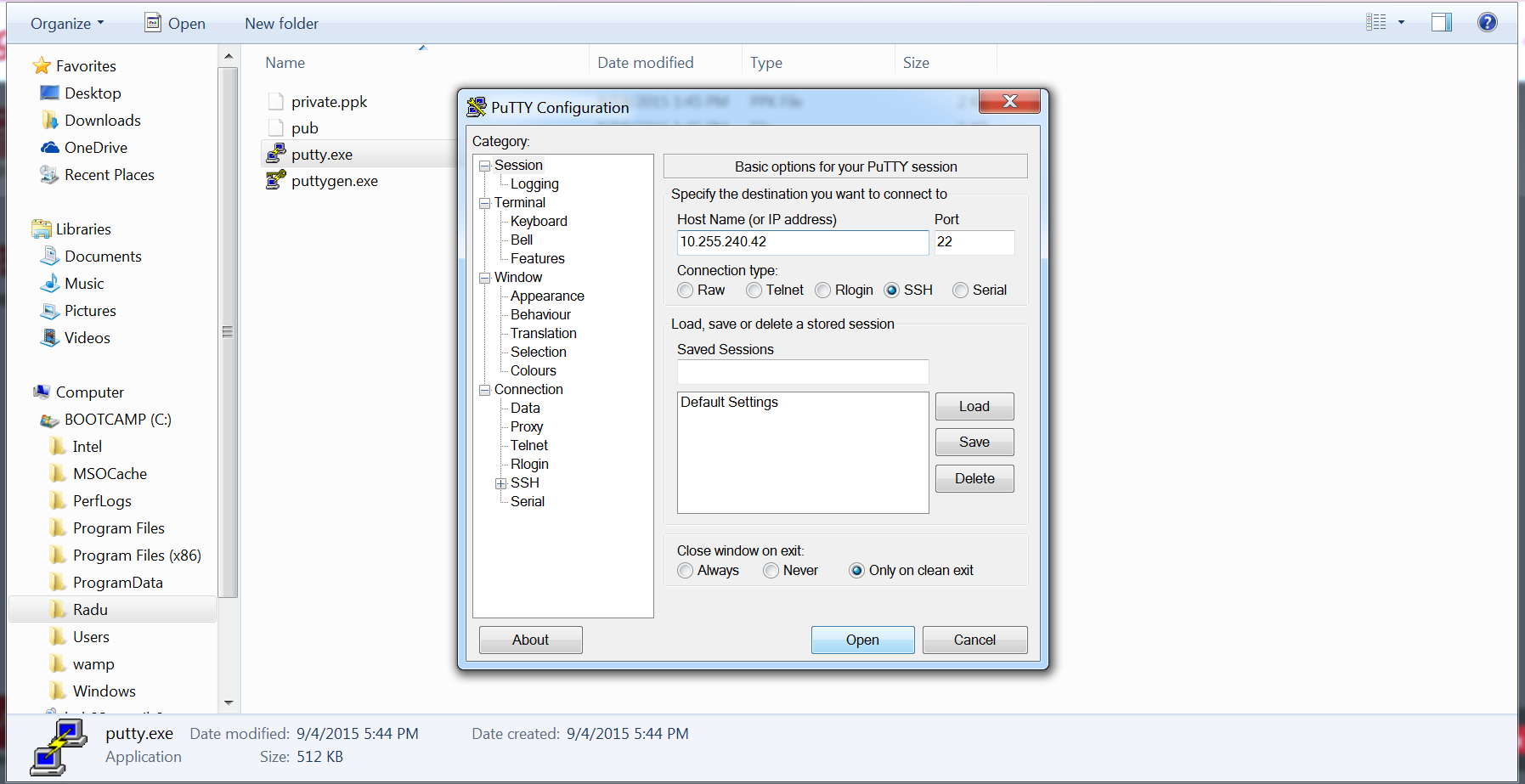
Task: Expand the SSH tree node
Action: 501,483
